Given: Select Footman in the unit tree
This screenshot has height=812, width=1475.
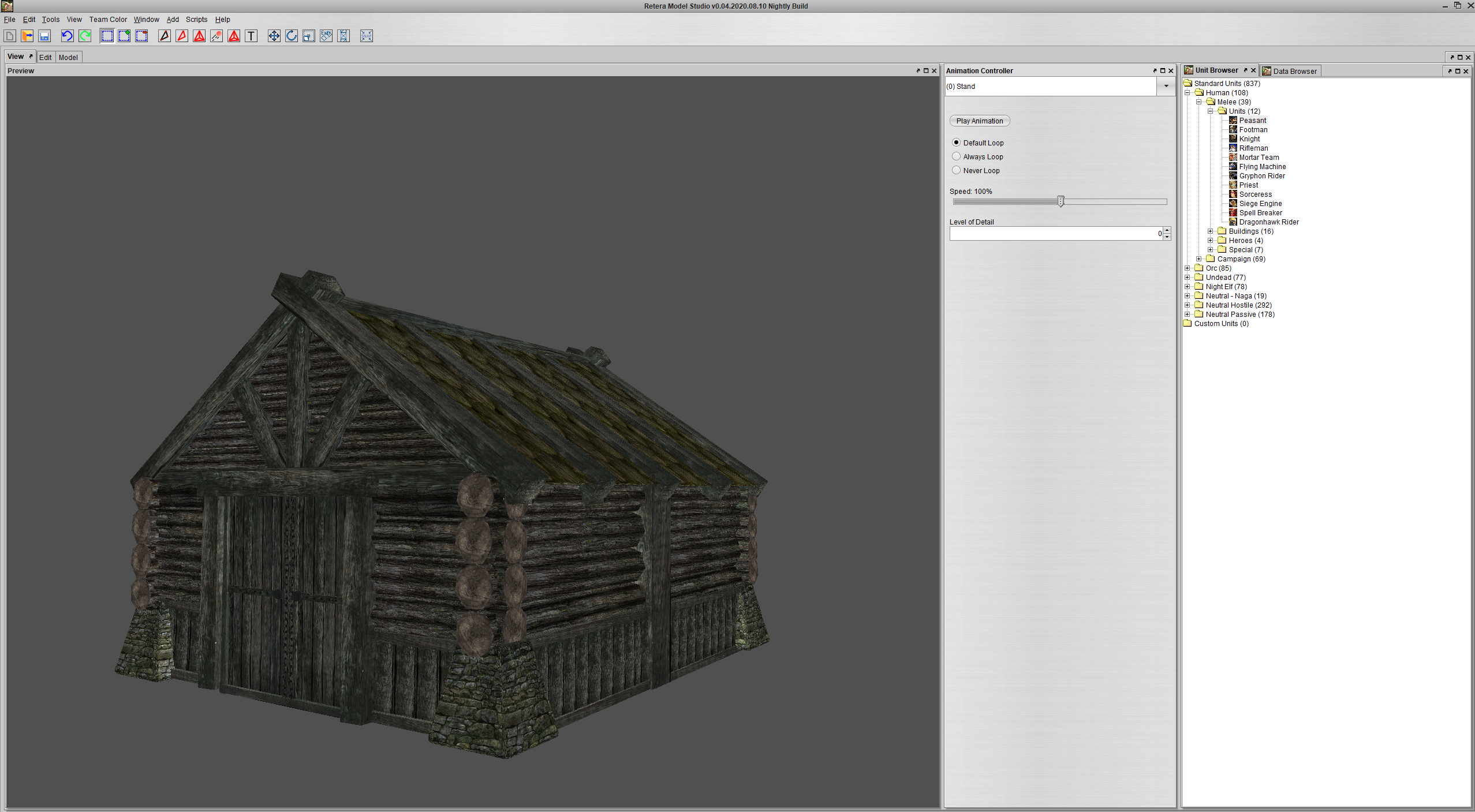Looking at the screenshot, I should 1253,130.
